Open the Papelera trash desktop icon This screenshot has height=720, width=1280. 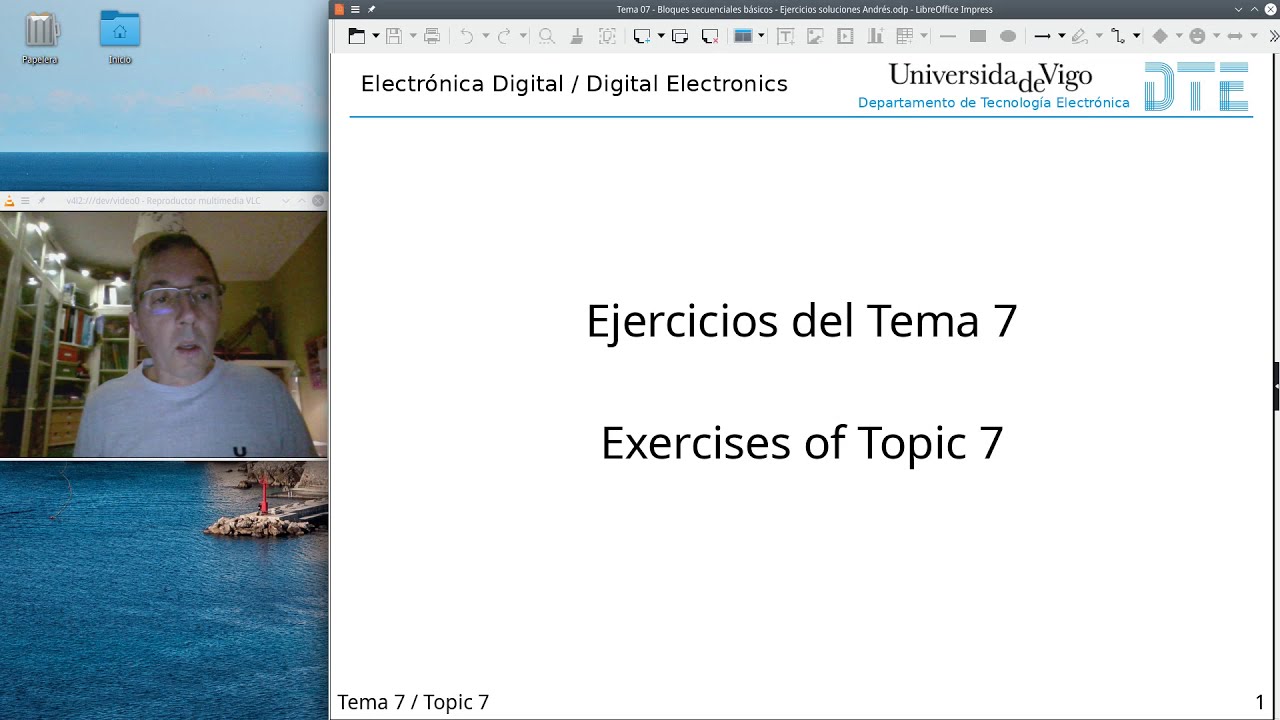point(40,38)
